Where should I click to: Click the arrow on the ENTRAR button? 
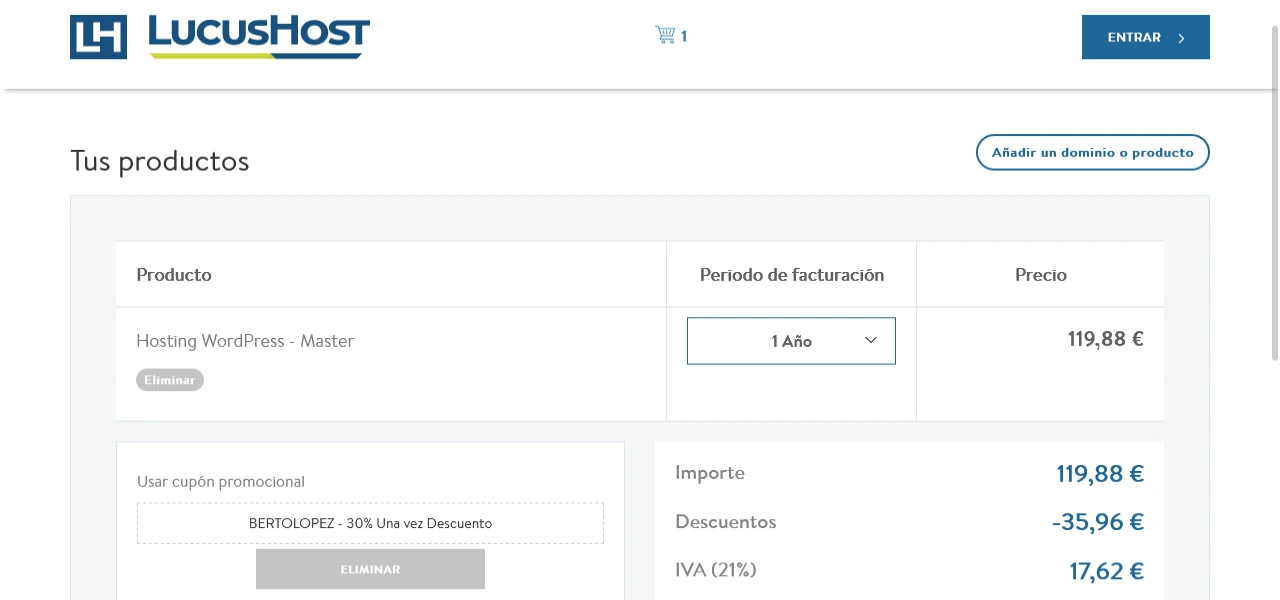tap(1181, 38)
